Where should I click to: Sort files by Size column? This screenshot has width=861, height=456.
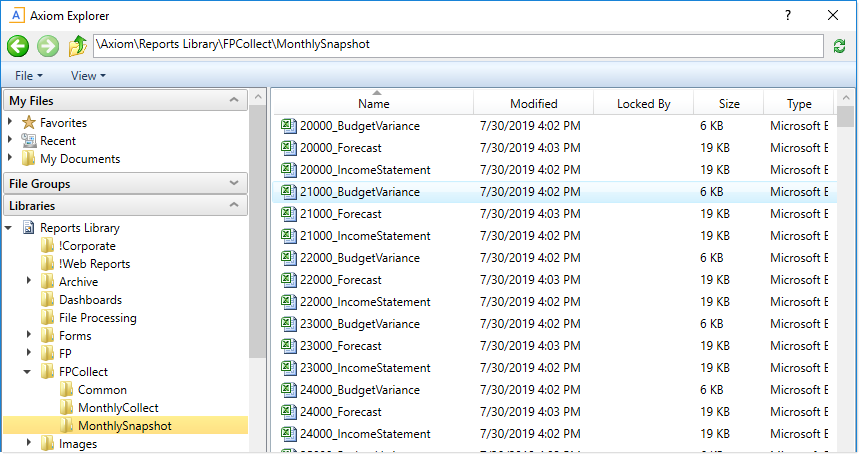[x=729, y=104]
